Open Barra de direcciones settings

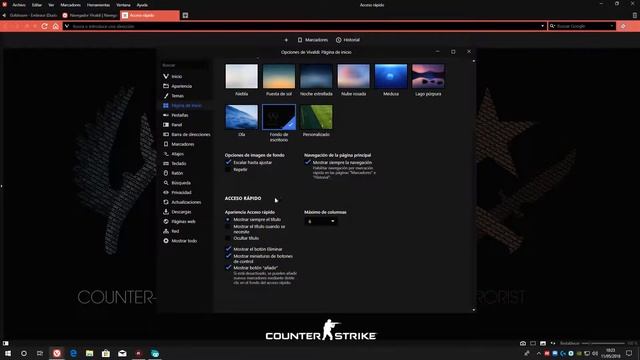(187, 134)
